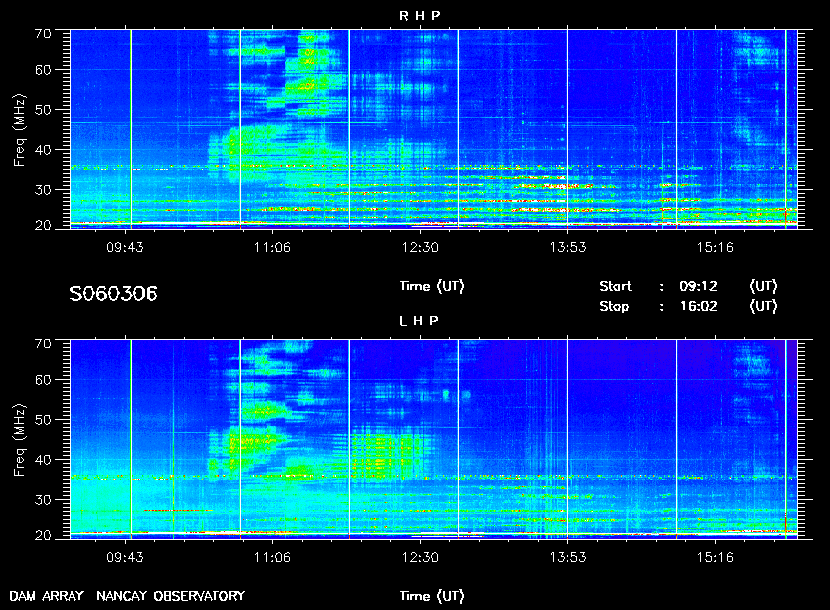Click the 12:30 time label under LHP panel
This screenshot has height=610, width=830.
420,557
